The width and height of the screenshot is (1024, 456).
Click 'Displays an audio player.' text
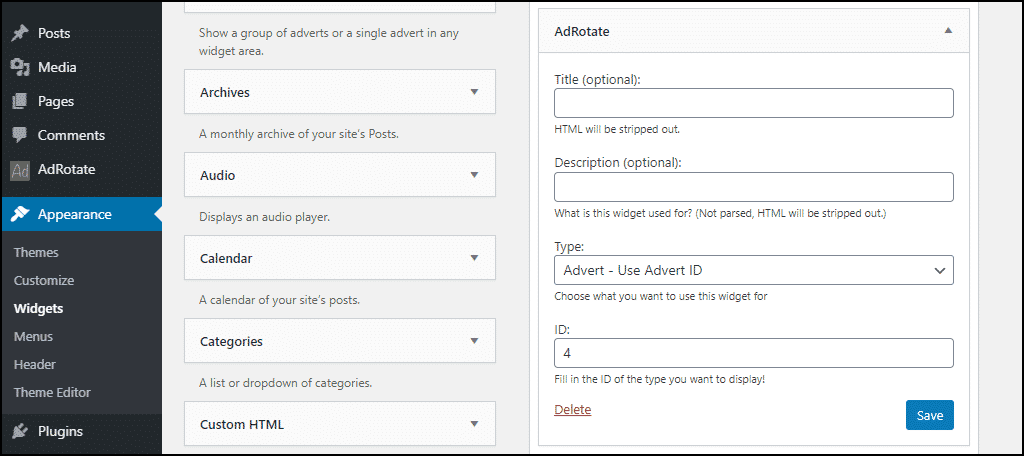264,218
